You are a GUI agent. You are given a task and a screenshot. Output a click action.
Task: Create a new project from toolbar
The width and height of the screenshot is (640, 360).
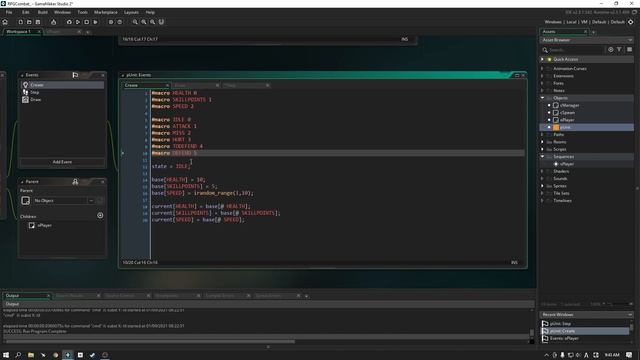click(x=20, y=22)
